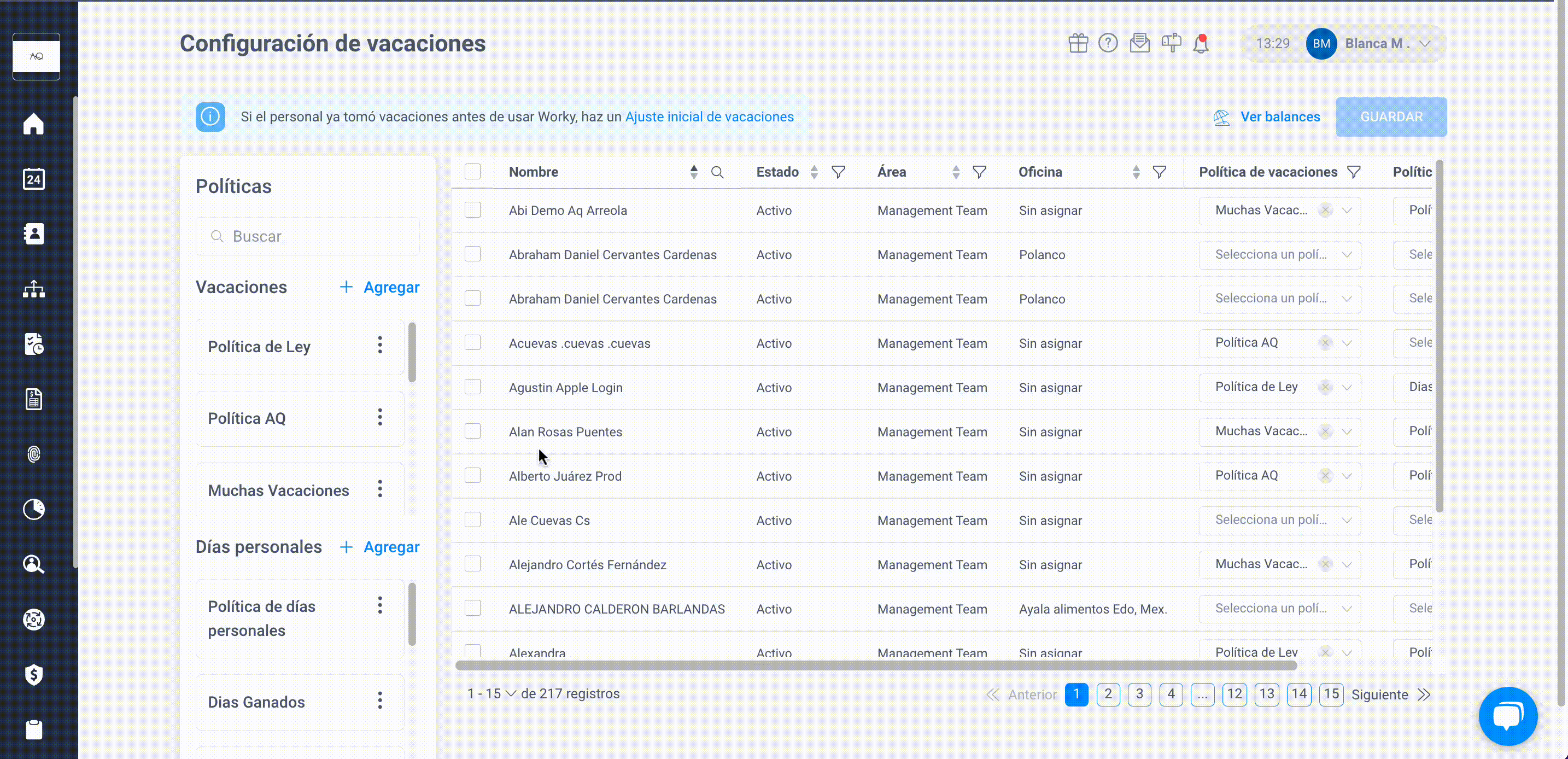The height and width of the screenshot is (759, 1568).
Task: Add a policy with Agregar next to Vacaciones
Action: point(379,287)
